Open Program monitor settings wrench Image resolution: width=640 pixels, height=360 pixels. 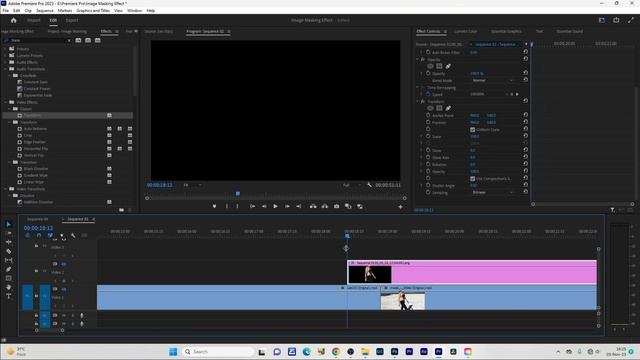click(x=369, y=185)
